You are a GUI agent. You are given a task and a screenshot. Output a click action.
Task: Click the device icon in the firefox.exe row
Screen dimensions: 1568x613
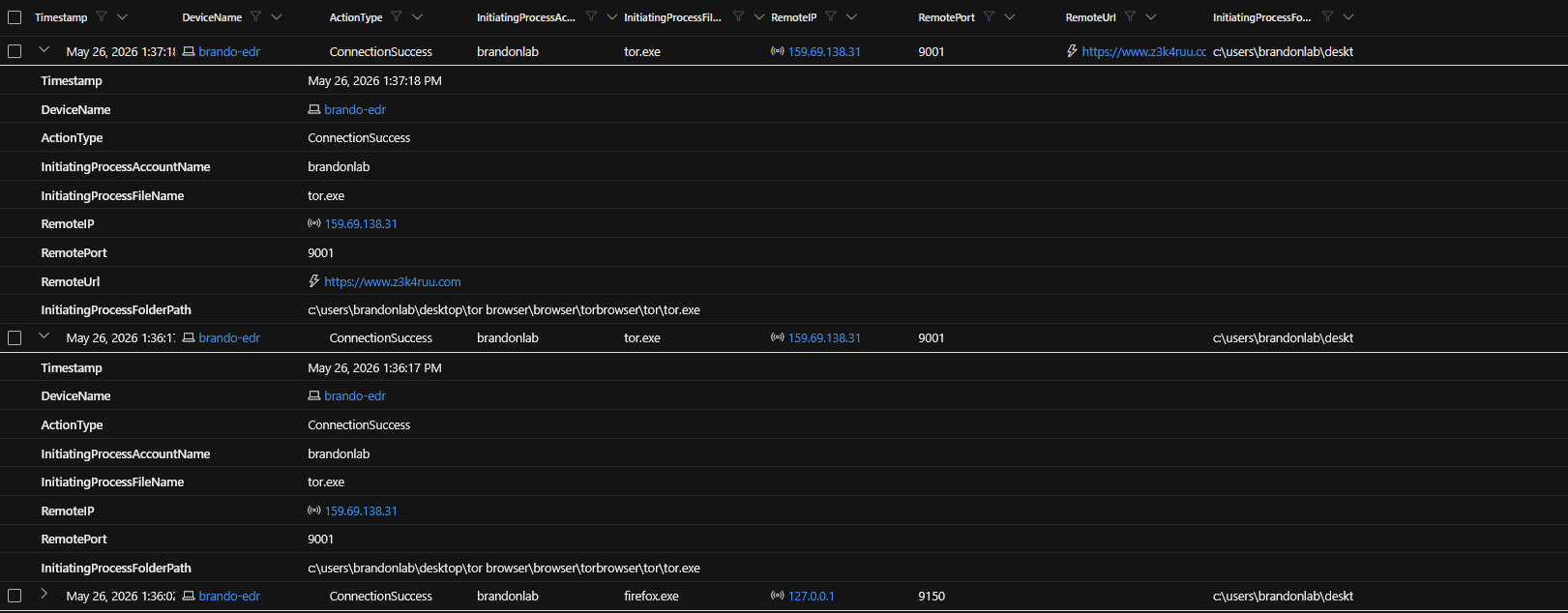(189, 596)
